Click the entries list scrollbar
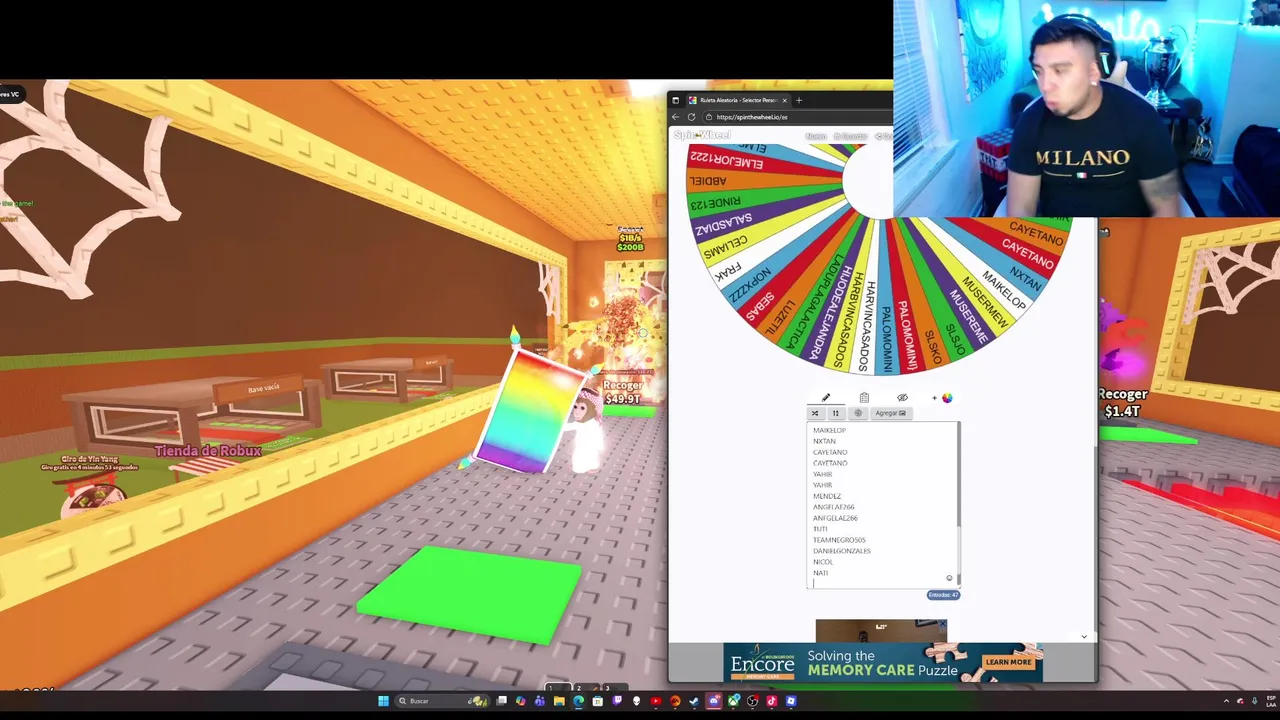This screenshot has width=1280, height=720. pos(958,503)
